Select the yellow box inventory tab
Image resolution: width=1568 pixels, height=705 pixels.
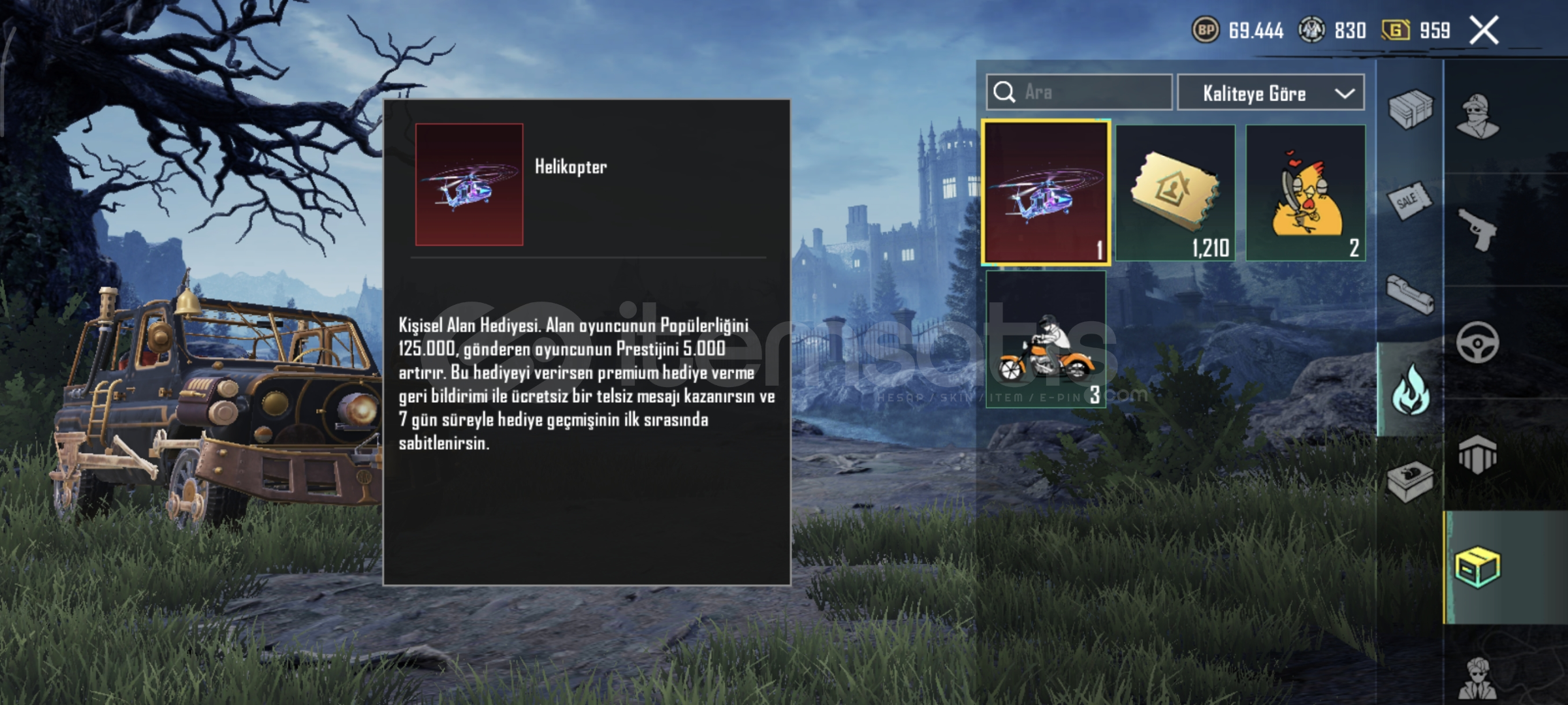(1477, 567)
